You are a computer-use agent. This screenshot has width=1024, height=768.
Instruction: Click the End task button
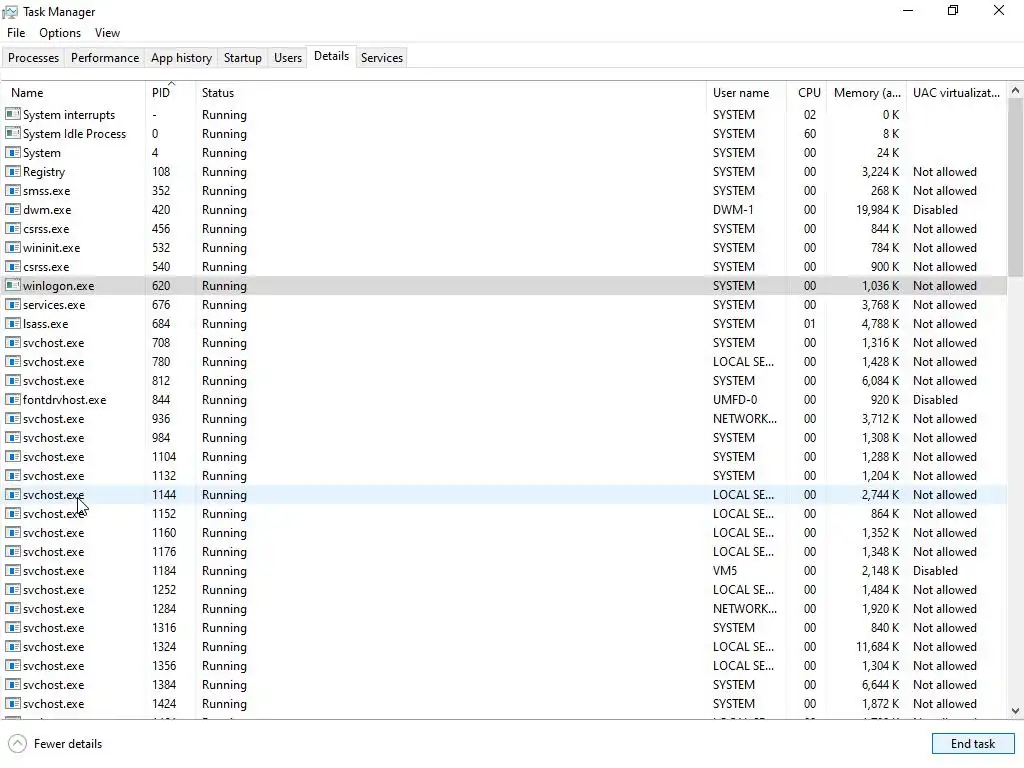972,743
